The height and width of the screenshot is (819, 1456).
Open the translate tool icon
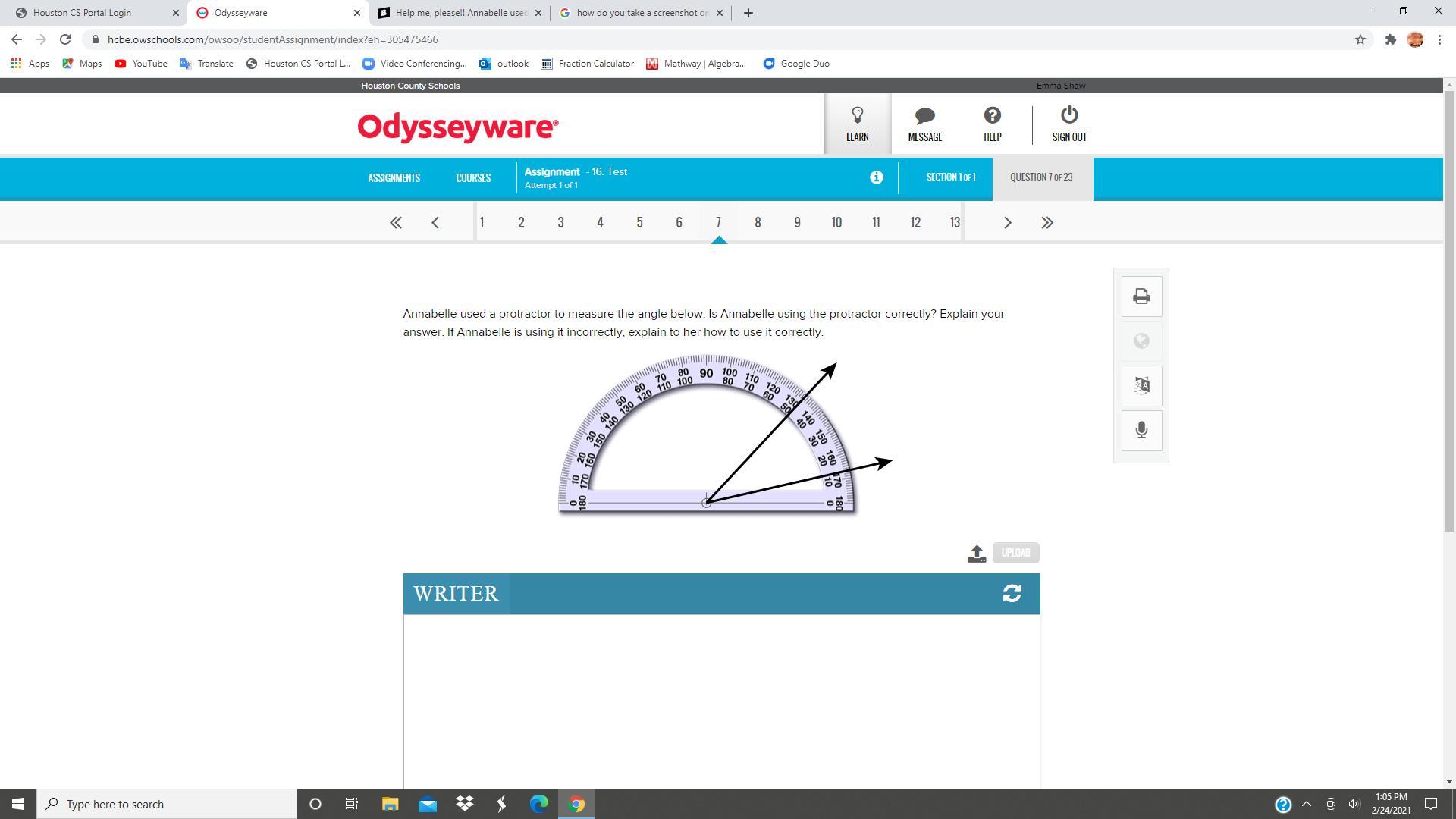click(1141, 385)
